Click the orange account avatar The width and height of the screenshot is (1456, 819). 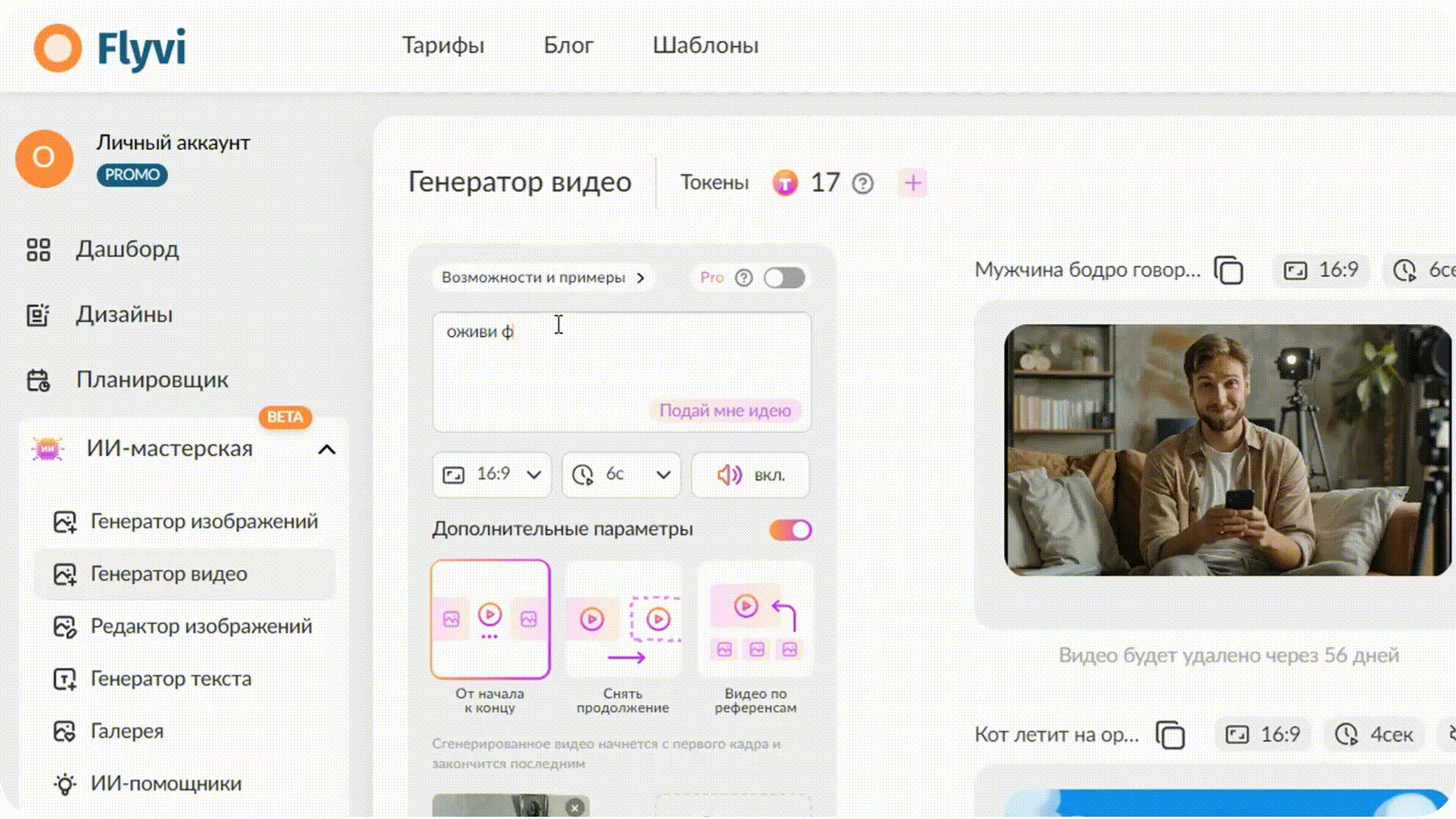tap(45, 158)
